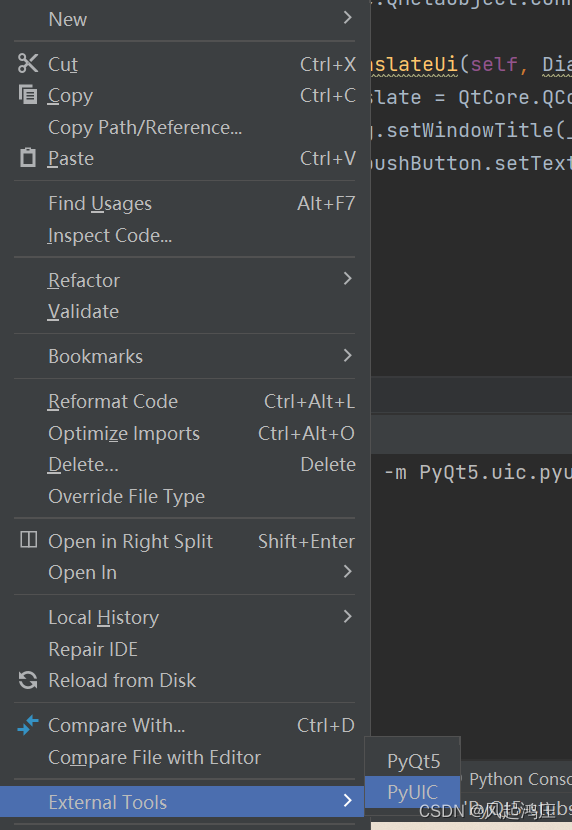
Task: Expand the Open In submenu chevron
Action: [x=347, y=572]
